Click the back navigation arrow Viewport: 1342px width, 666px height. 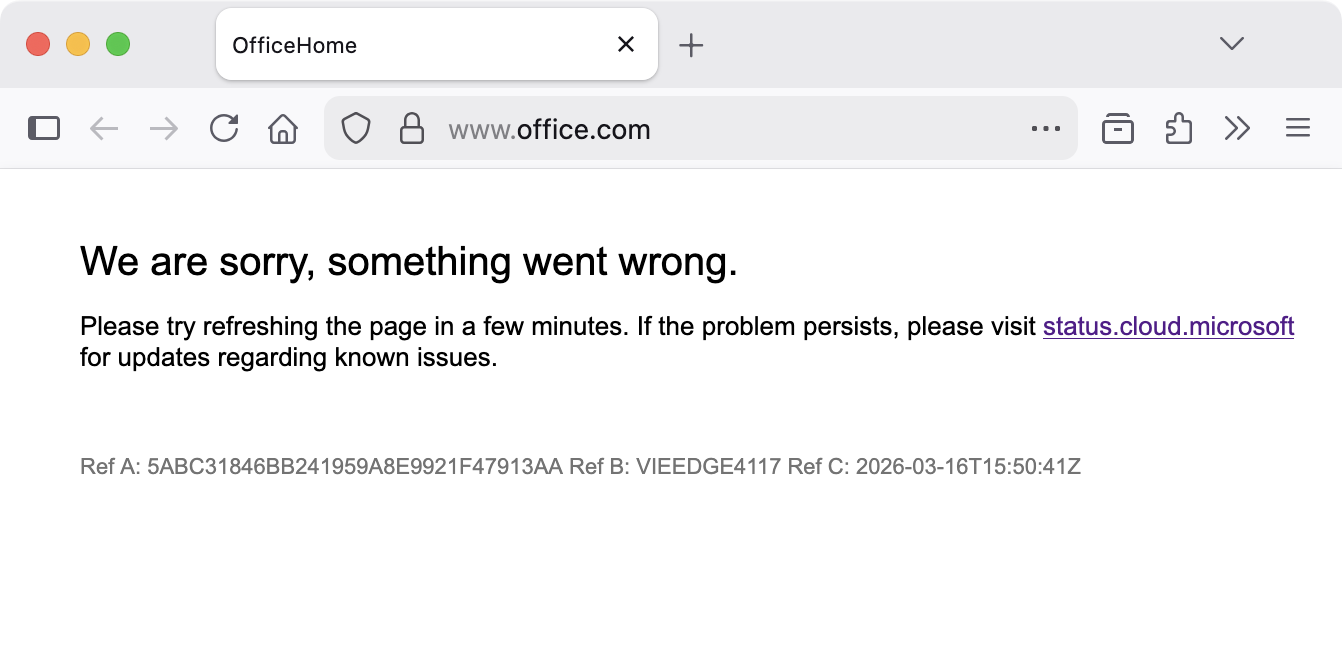point(104,128)
